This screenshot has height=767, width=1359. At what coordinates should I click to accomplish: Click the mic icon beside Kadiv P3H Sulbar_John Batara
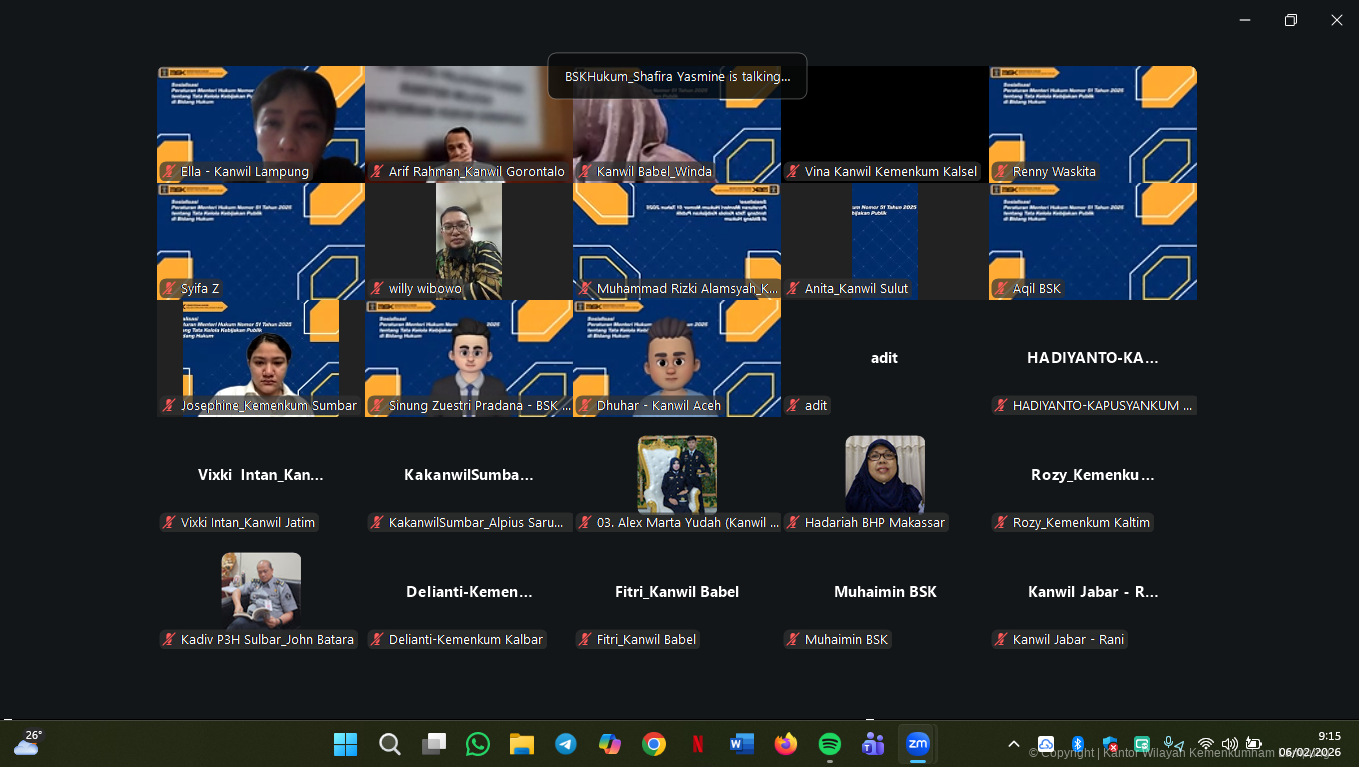[168, 639]
